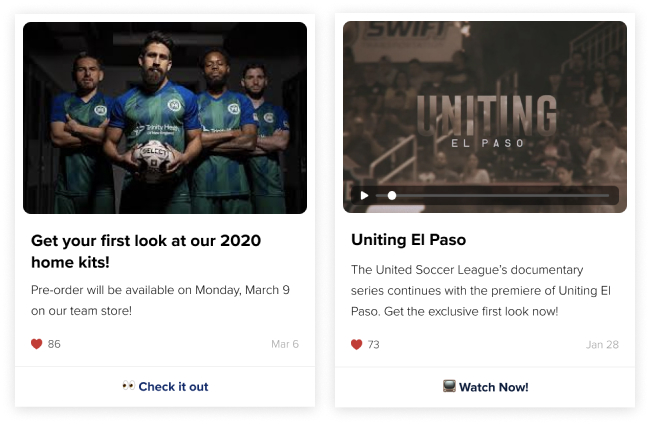Click the Mar 6 post date
This screenshot has height=425, width=650.
point(285,344)
